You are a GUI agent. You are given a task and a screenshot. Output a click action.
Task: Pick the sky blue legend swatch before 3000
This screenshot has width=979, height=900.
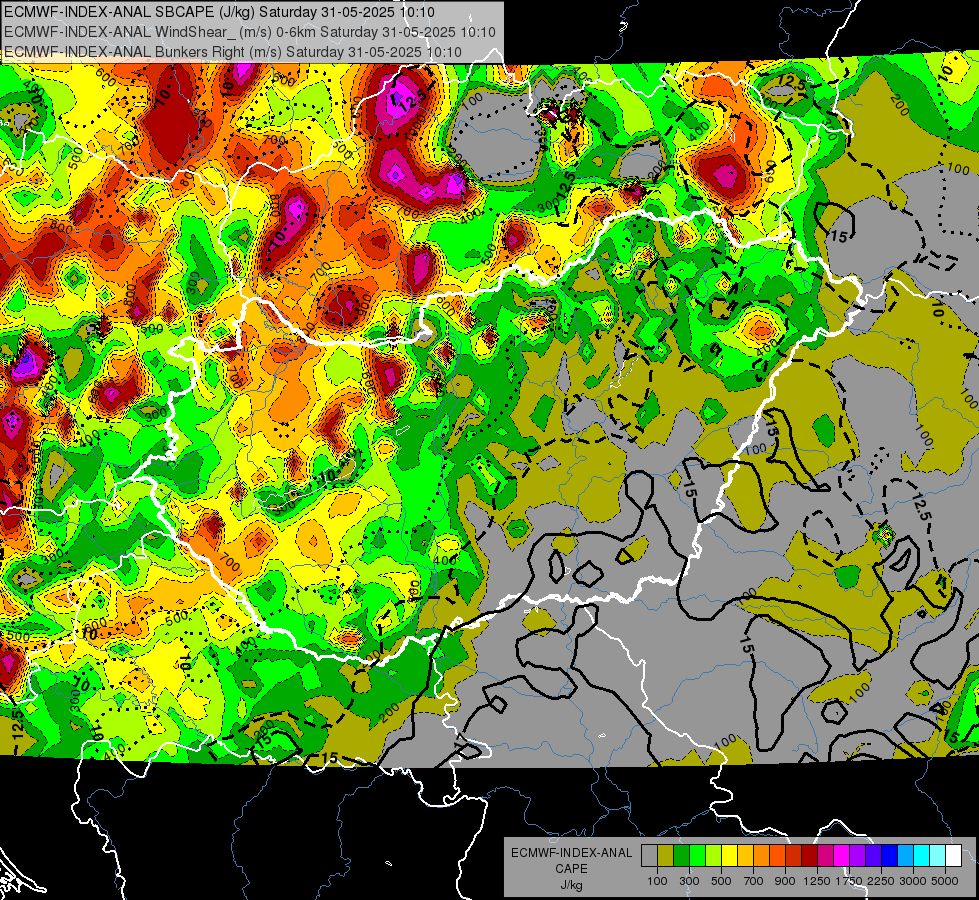click(905, 856)
